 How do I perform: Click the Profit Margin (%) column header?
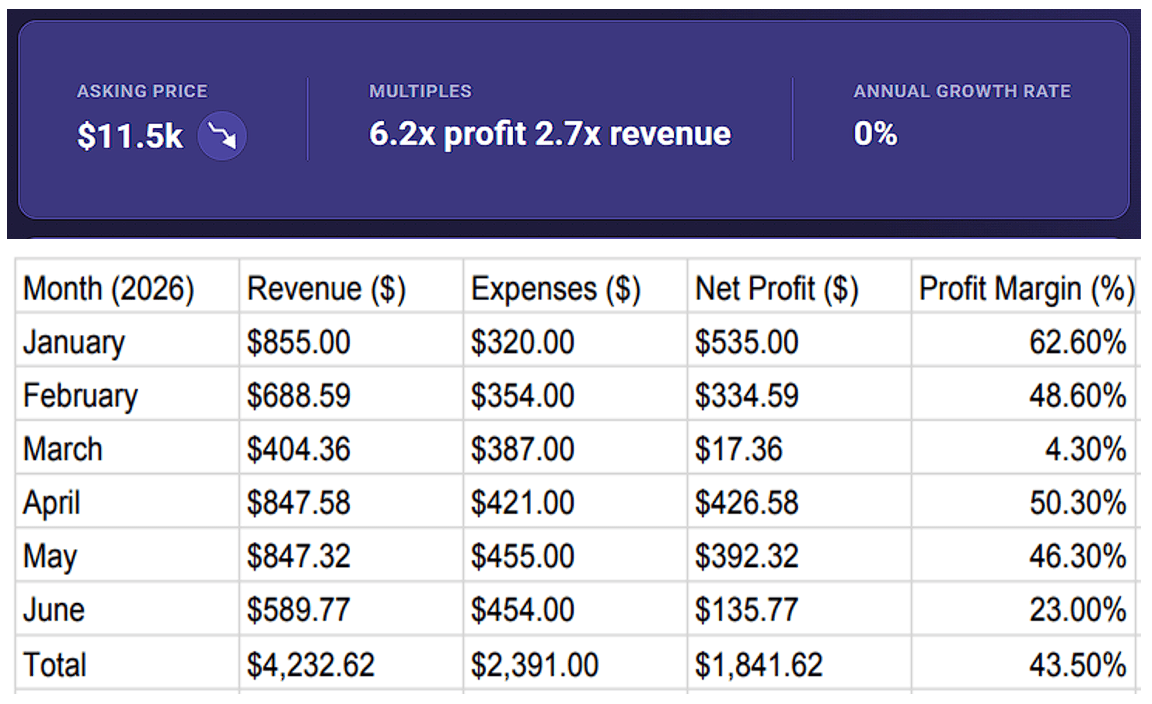[1024, 287]
